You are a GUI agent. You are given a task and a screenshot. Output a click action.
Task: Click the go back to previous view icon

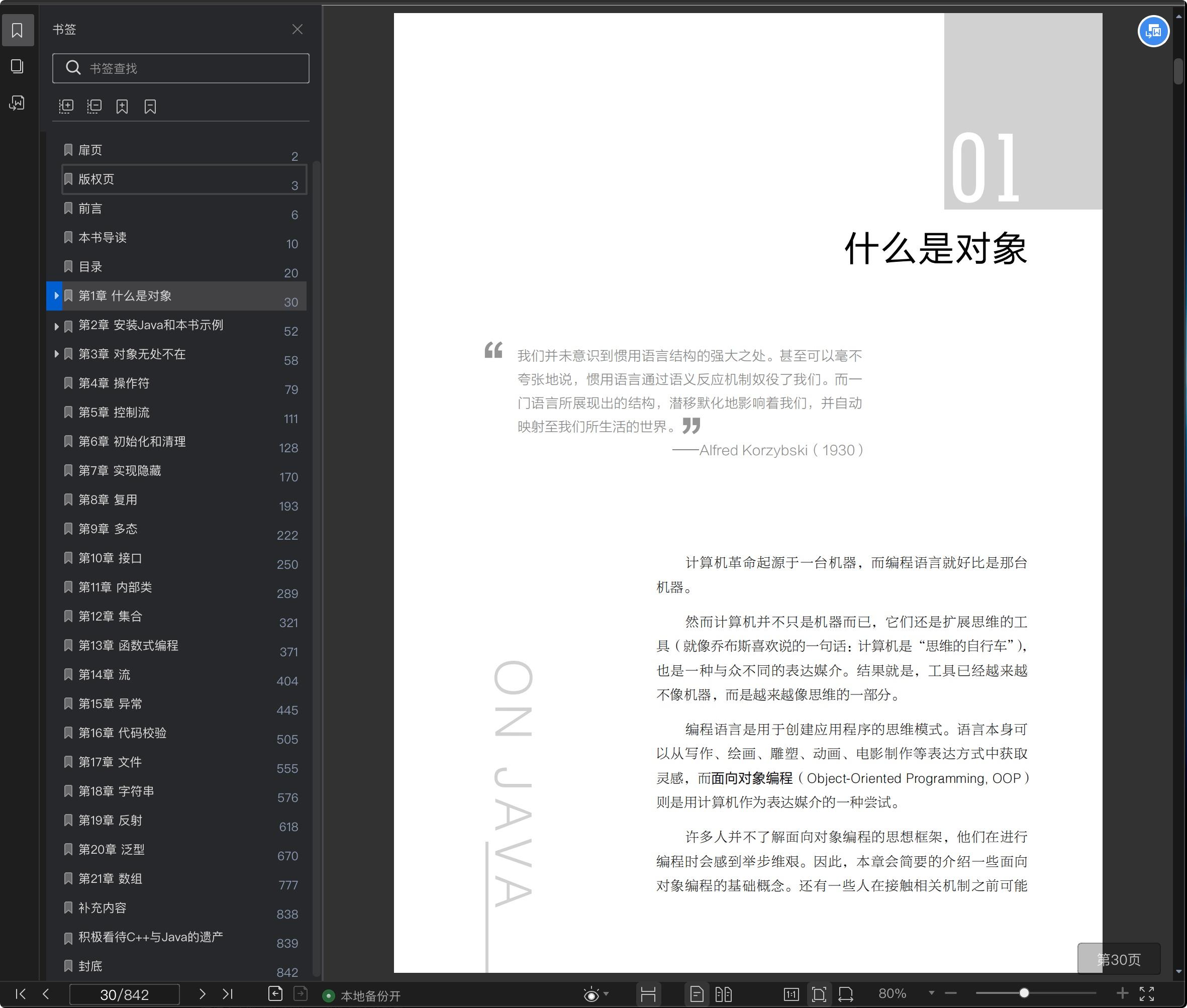(275, 994)
